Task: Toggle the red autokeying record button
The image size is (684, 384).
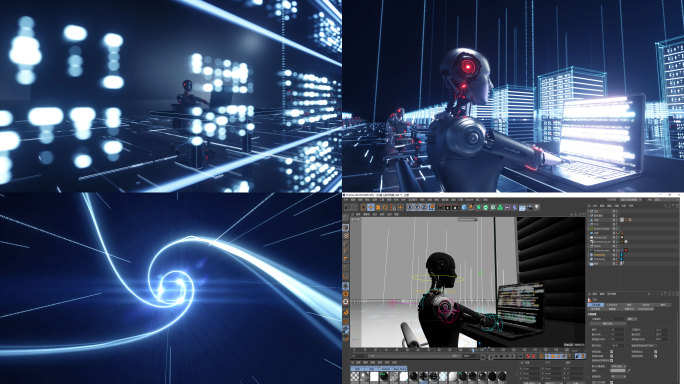Action: [534, 356]
